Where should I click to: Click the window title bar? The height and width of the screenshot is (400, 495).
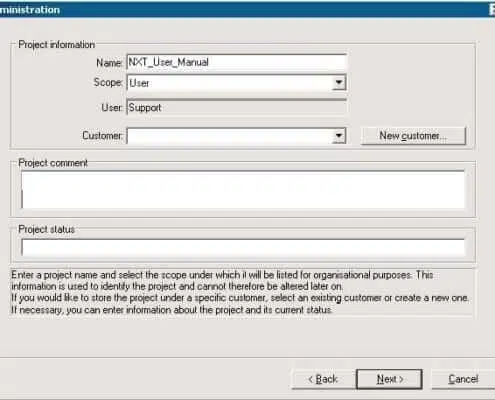coord(247,9)
